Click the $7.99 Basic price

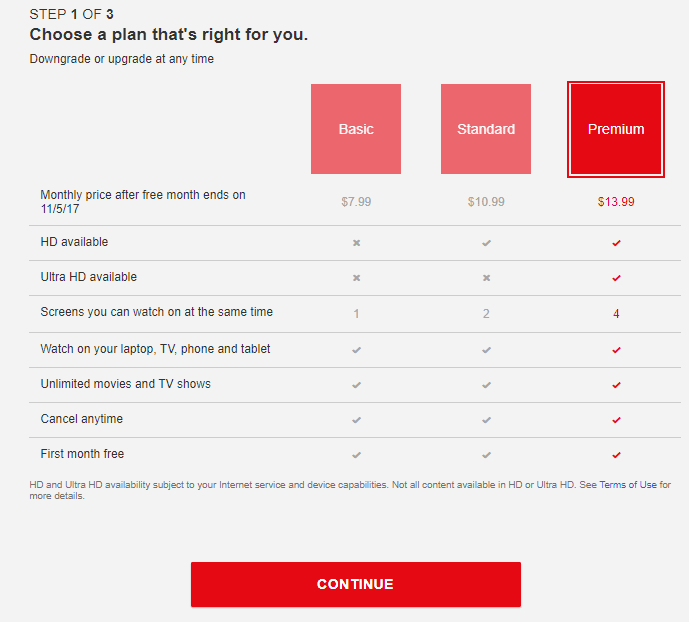point(356,202)
